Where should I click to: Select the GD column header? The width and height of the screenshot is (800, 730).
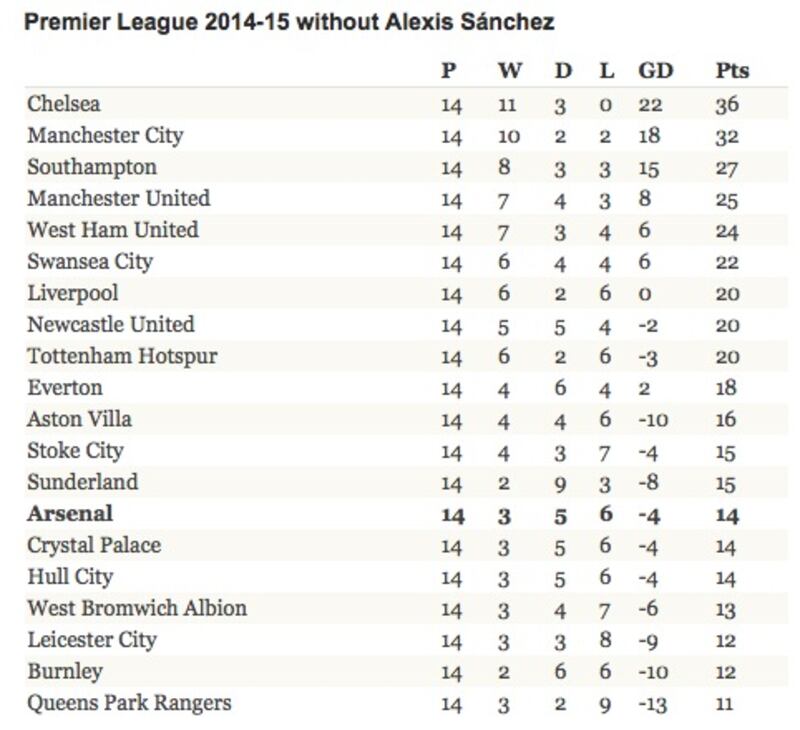coord(656,70)
